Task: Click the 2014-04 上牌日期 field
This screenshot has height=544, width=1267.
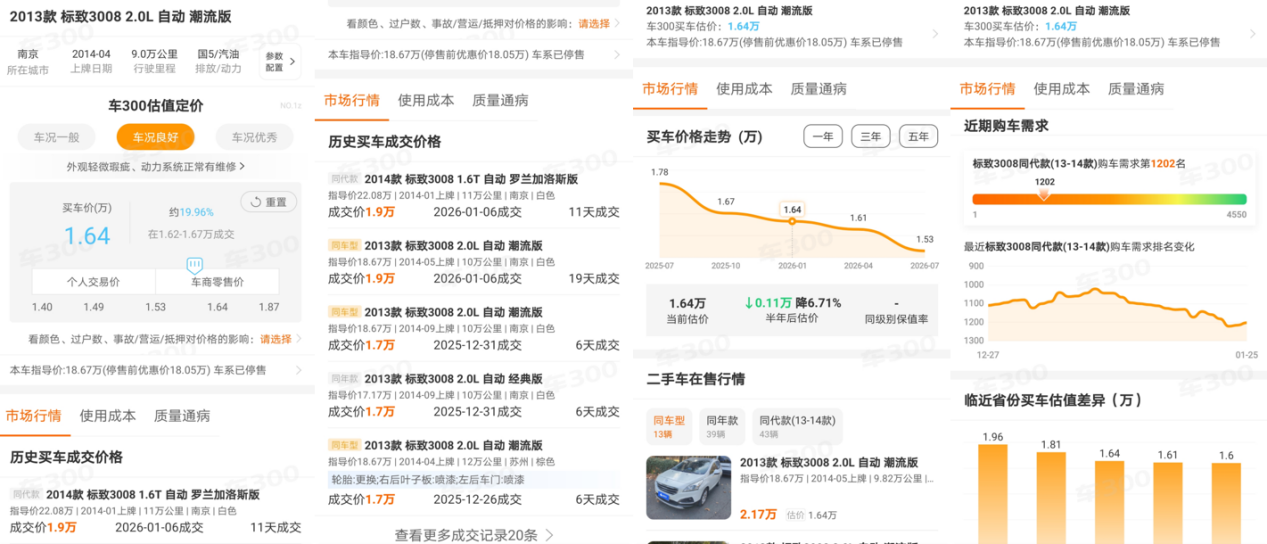Action: [x=91, y=62]
